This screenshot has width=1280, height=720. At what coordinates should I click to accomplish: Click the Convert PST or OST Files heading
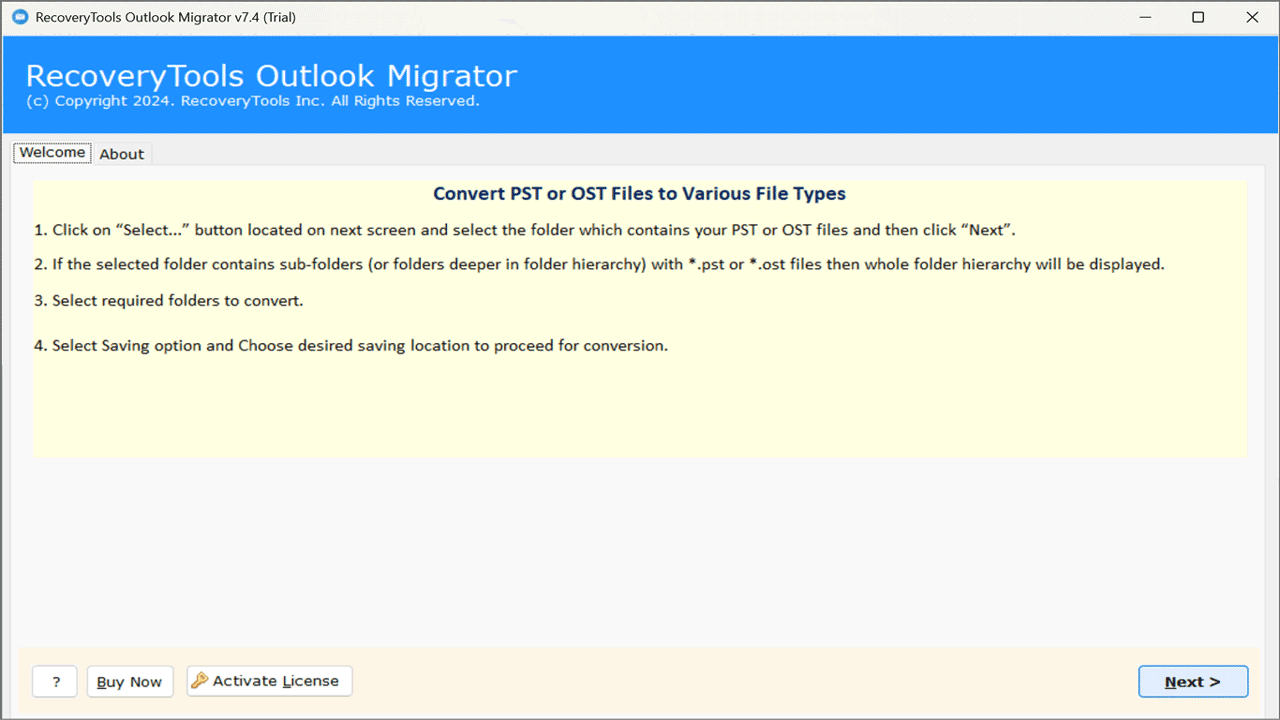(x=639, y=194)
